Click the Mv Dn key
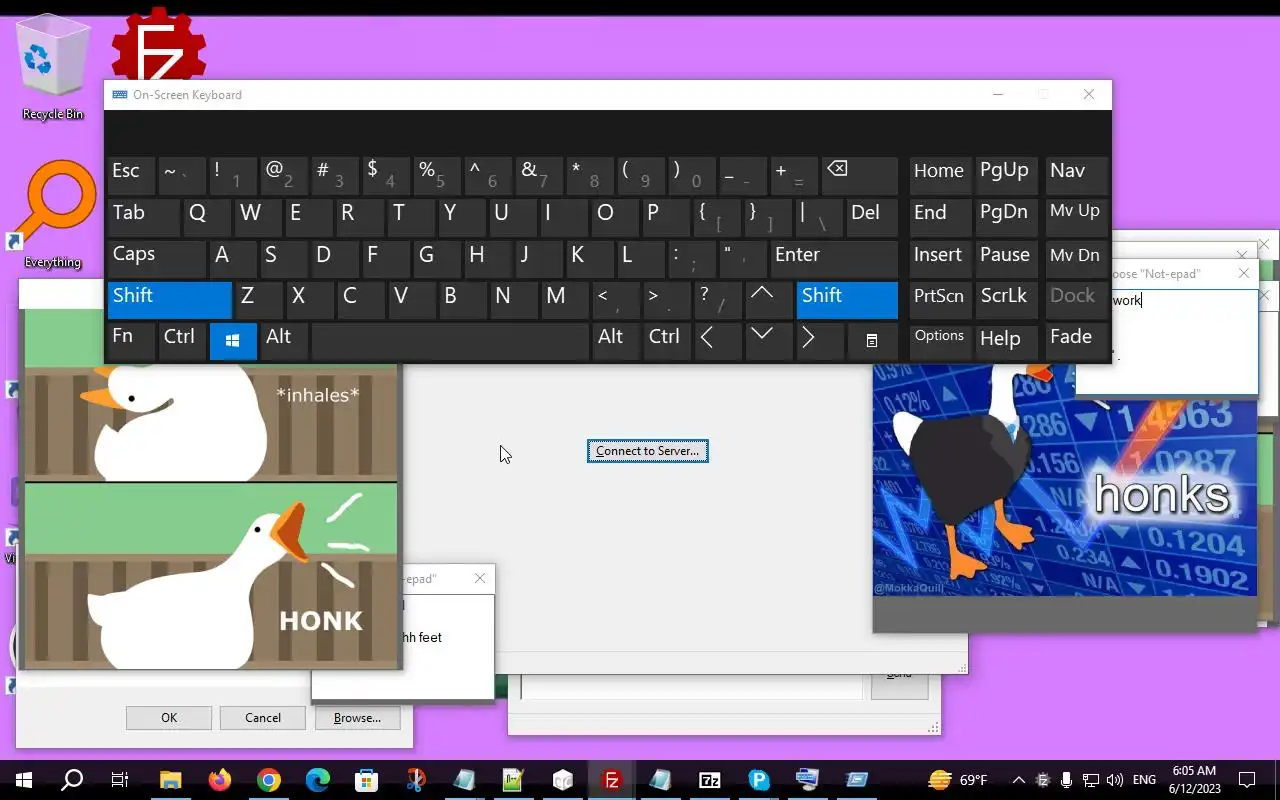The image size is (1280, 800). pyautogui.click(x=1075, y=257)
